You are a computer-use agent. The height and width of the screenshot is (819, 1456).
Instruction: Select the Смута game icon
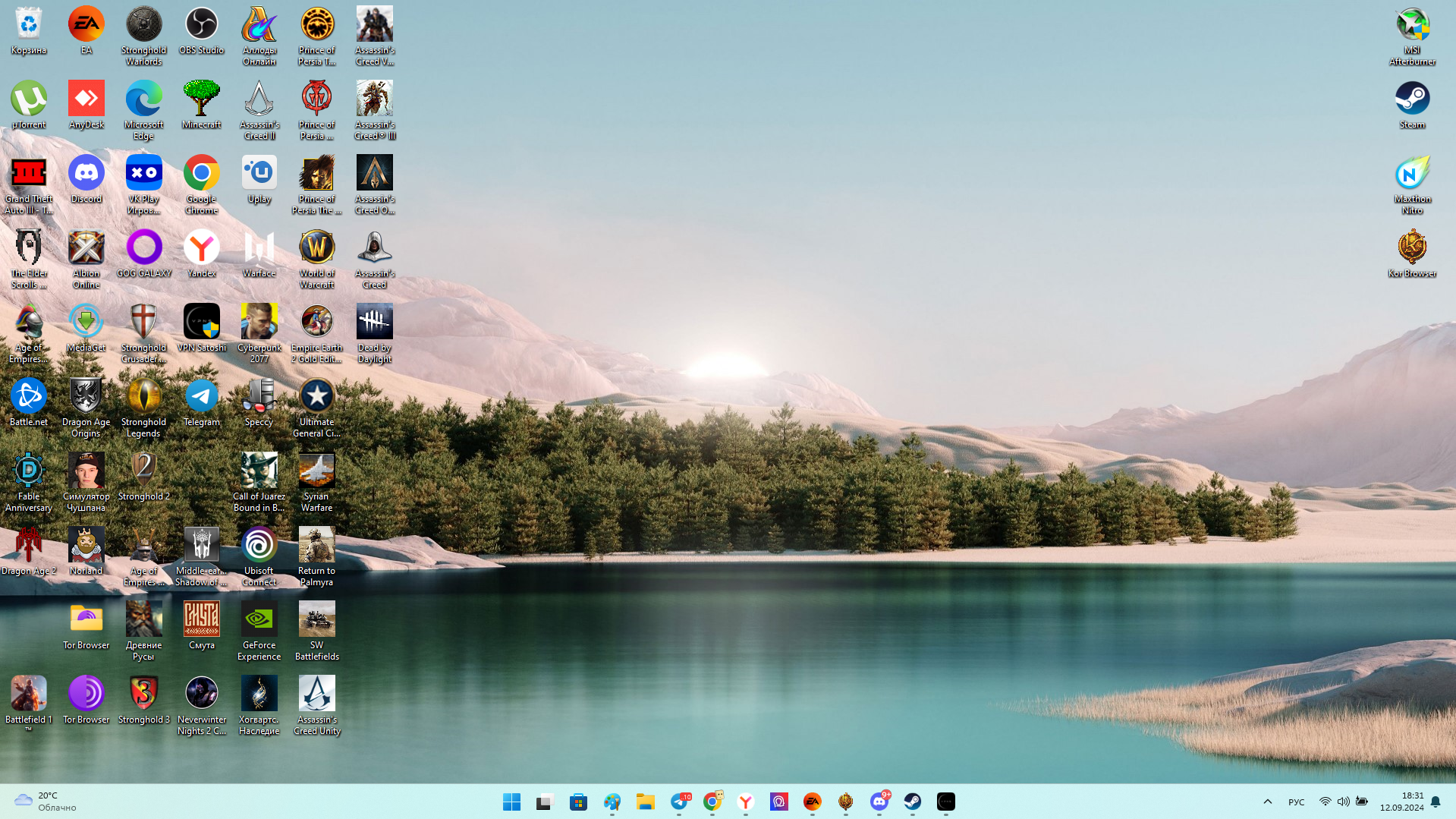tap(202, 627)
